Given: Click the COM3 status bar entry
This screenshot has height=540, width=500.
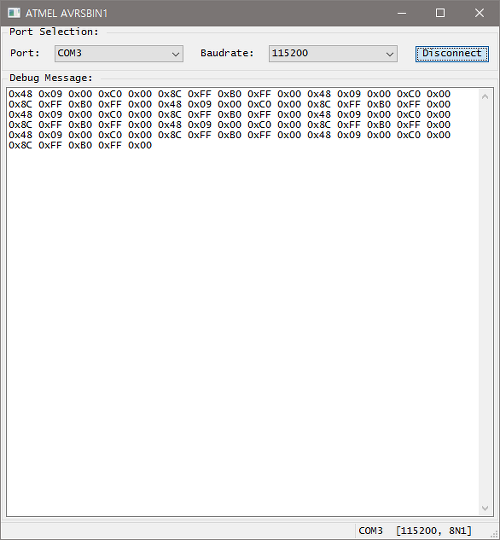Looking at the screenshot, I should (x=371, y=531).
